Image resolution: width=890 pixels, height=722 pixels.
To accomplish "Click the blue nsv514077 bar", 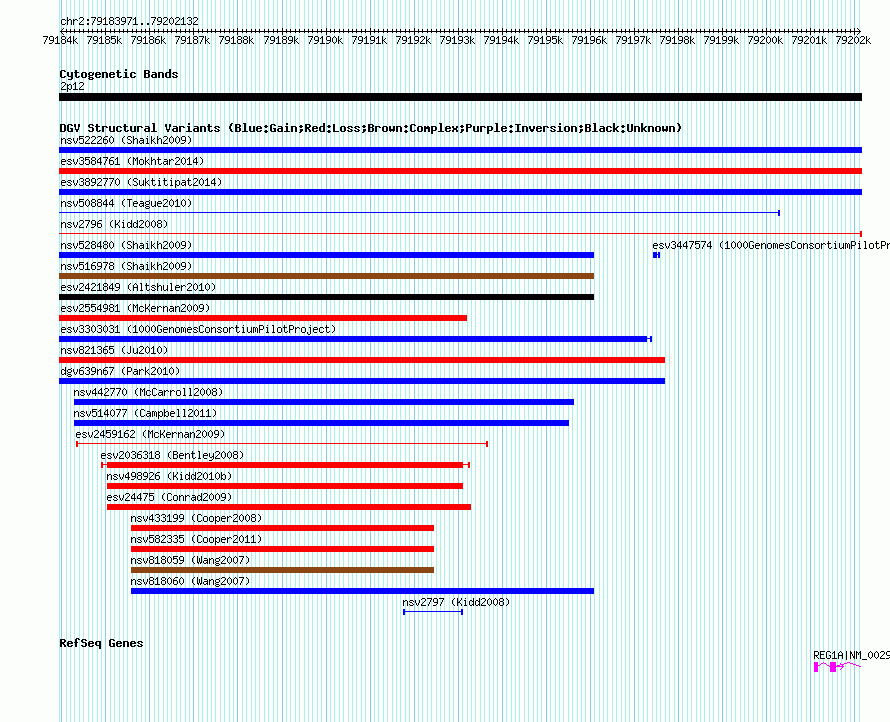I will click(321, 423).
